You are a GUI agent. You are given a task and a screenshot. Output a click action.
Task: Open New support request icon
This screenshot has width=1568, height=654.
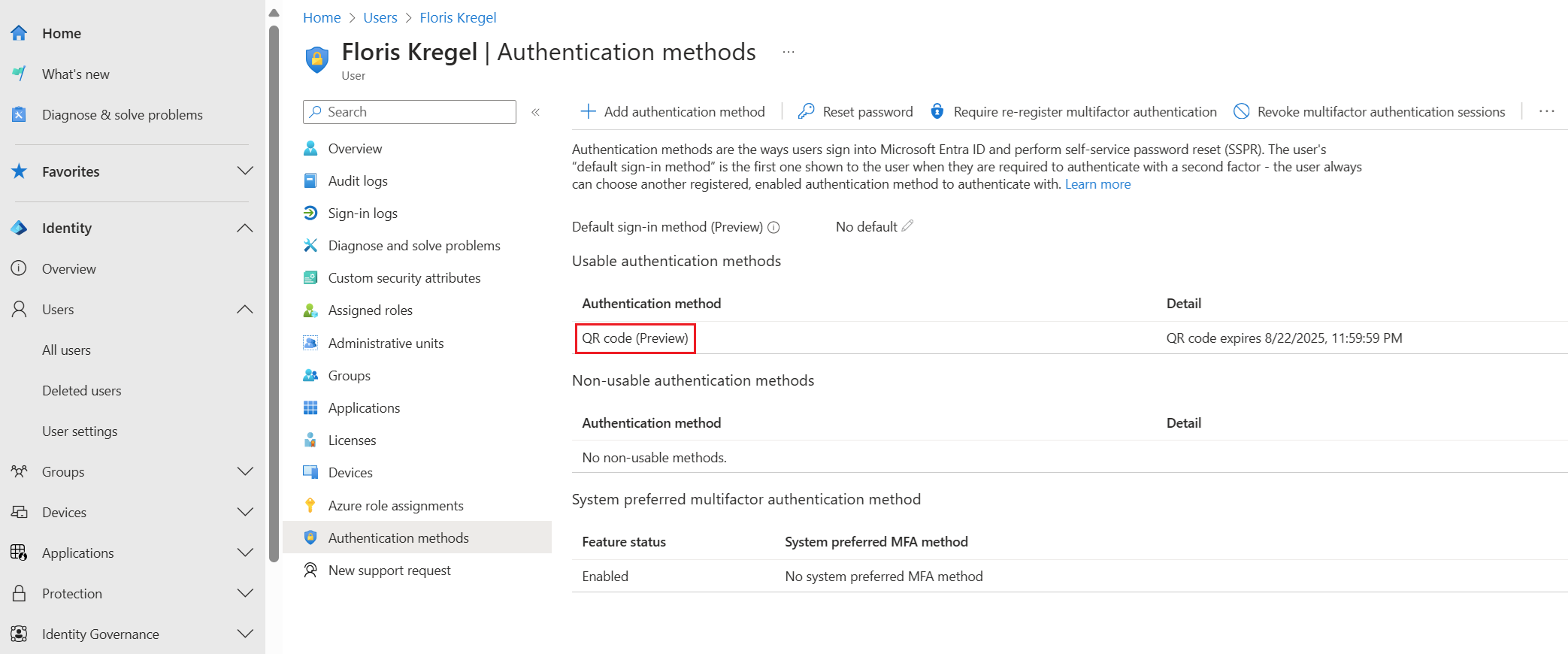pyautogui.click(x=310, y=570)
